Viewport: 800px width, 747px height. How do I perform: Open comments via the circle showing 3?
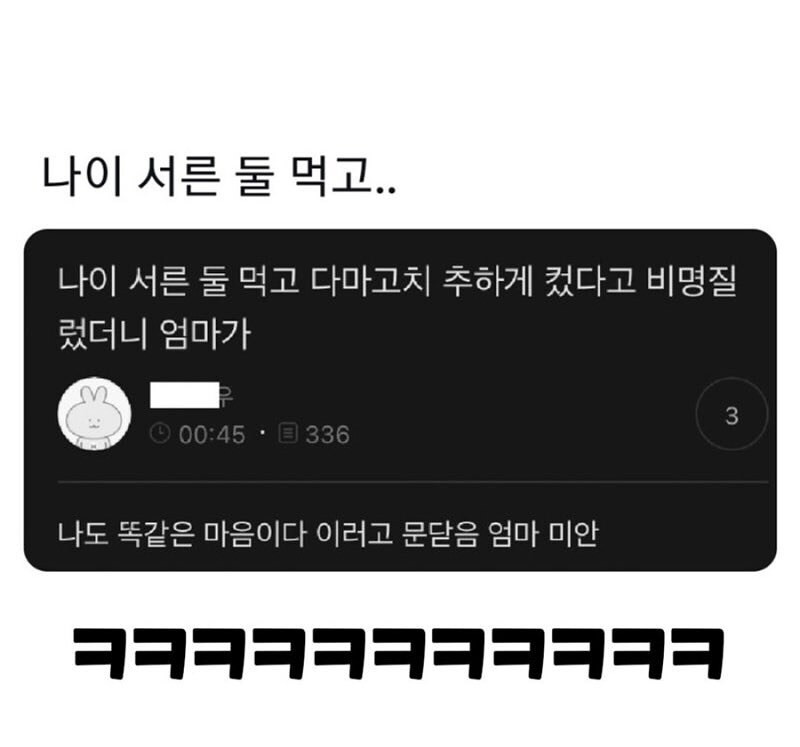click(732, 414)
